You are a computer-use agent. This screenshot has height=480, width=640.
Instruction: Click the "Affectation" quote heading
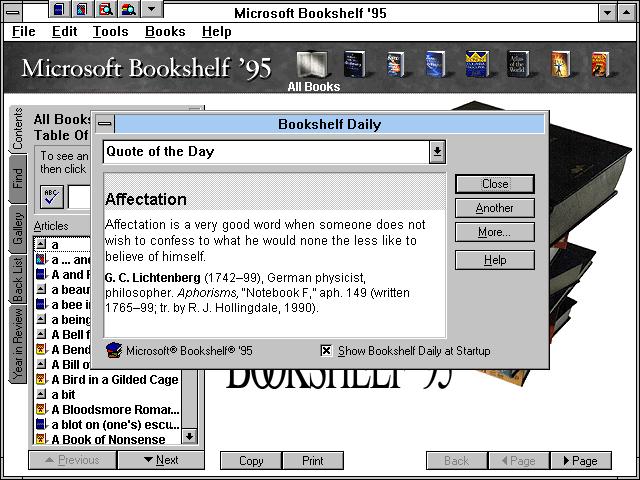pyautogui.click(x=146, y=199)
